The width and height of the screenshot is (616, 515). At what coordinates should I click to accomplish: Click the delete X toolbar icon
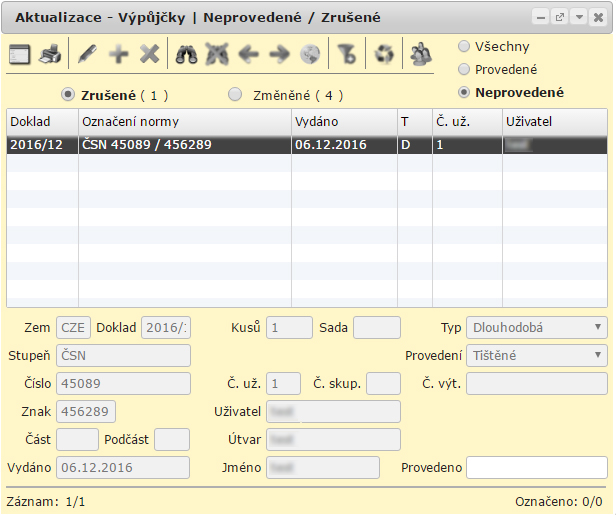pyautogui.click(x=149, y=55)
